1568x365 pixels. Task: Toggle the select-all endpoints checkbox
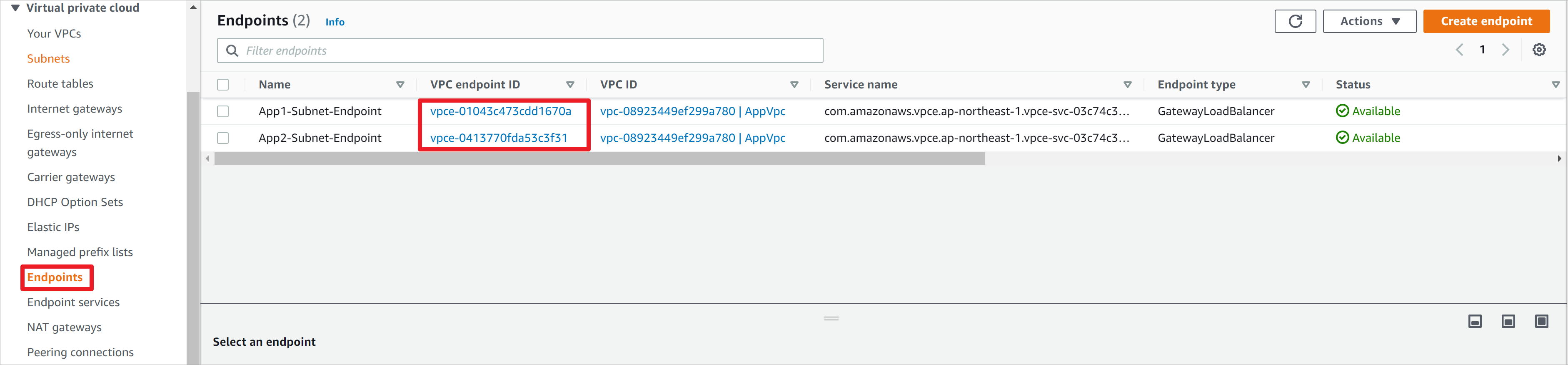223,85
